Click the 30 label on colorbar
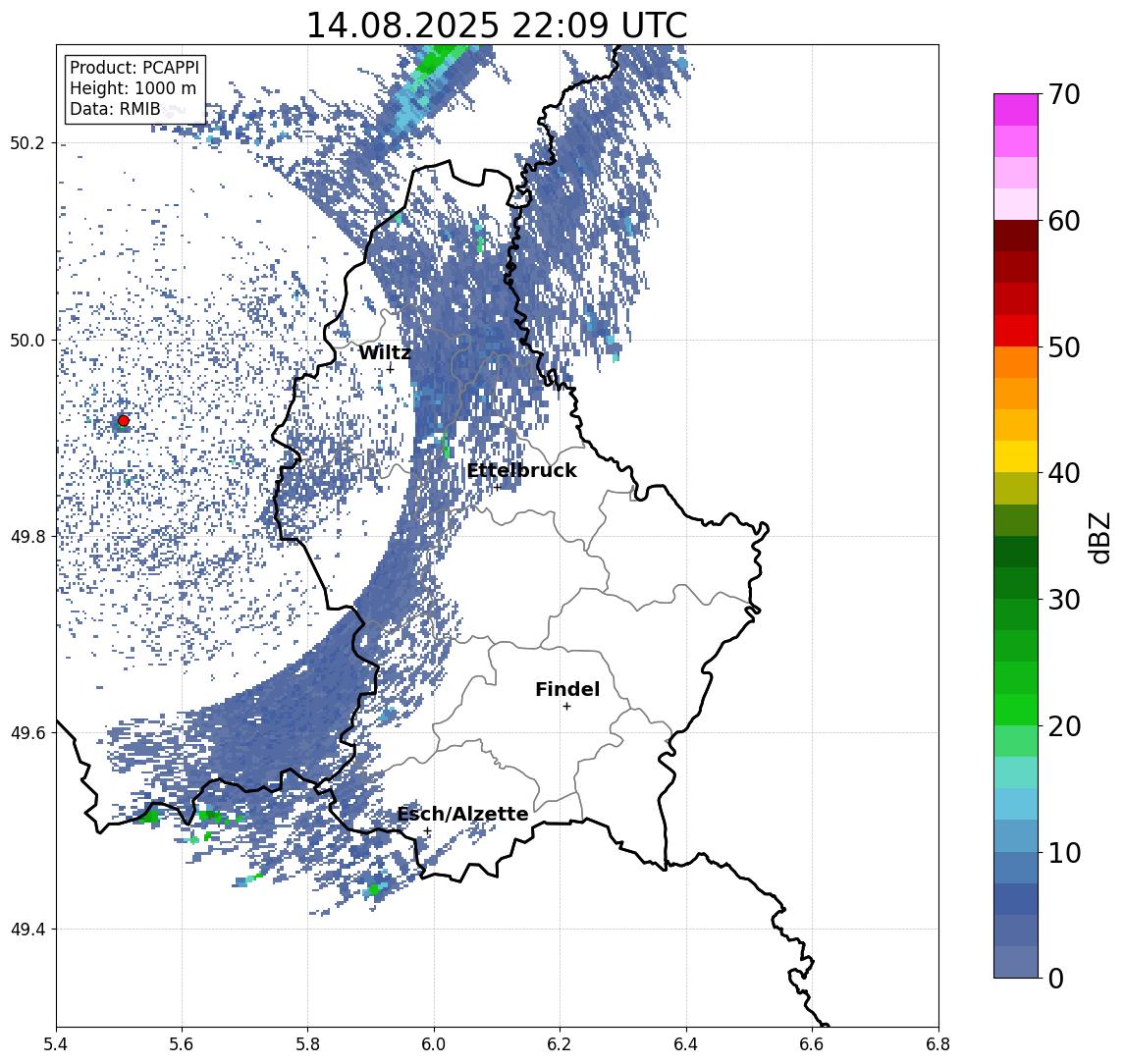The height and width of the screenshot is (1064, 1124). tap(1064, 600)
